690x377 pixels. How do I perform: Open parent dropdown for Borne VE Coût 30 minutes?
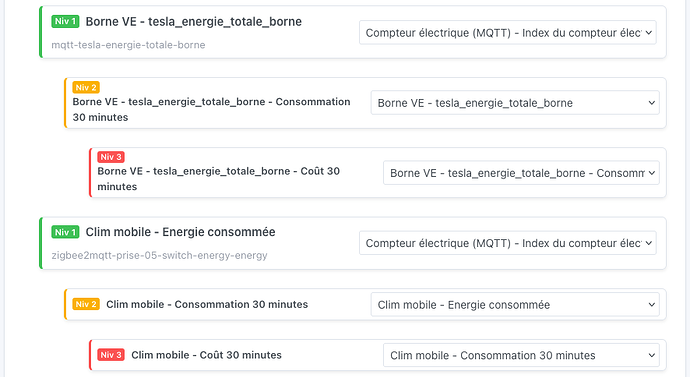tap(521, 172)
